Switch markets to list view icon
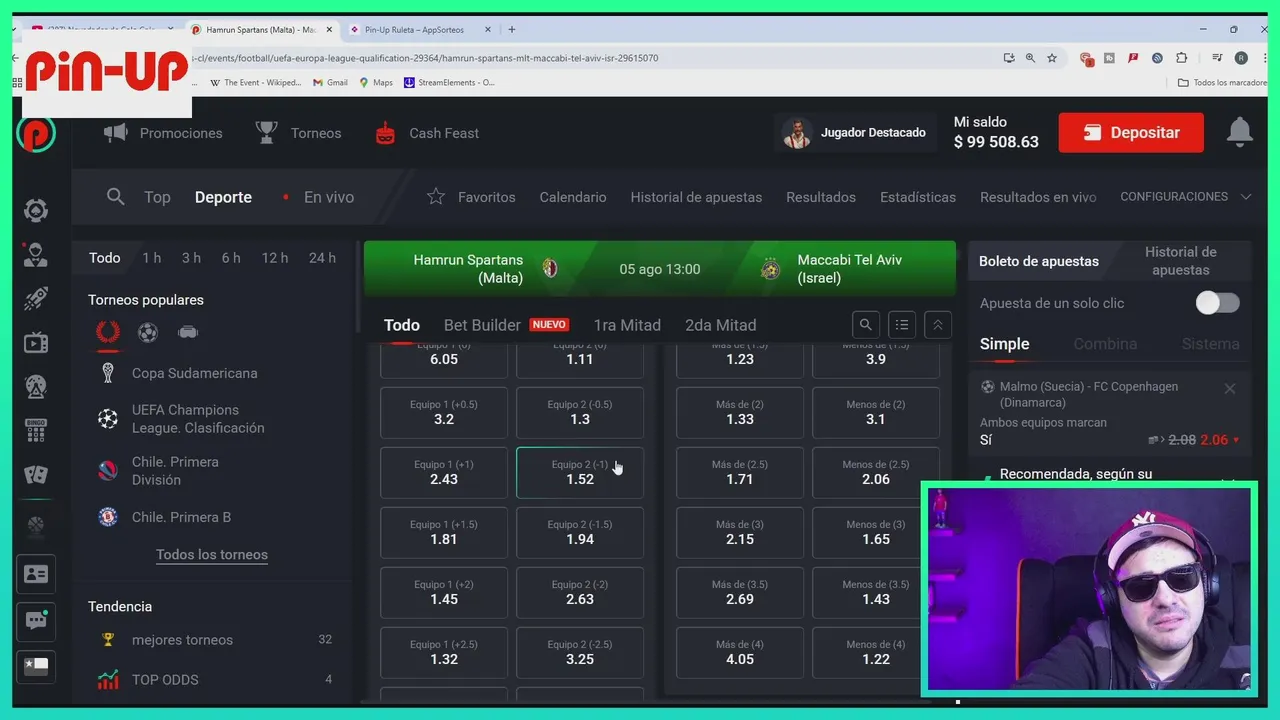 [x=902, y=325]
